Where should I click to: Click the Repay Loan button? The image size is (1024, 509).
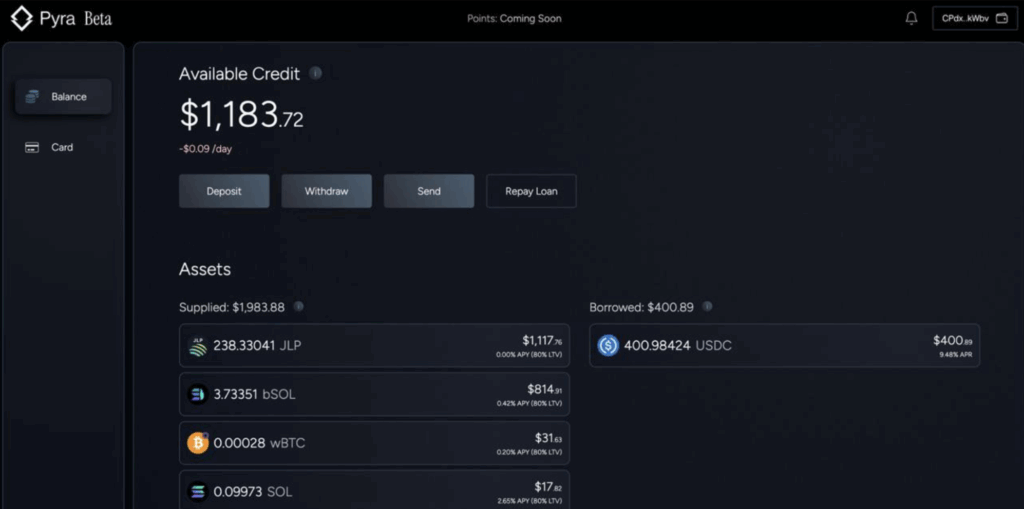click(x=532, y=191)
